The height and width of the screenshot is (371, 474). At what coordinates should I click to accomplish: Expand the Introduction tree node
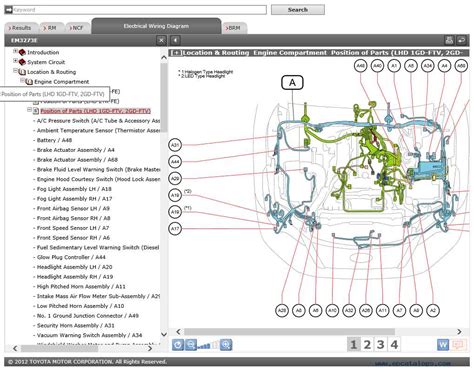[x=15, y=51]
